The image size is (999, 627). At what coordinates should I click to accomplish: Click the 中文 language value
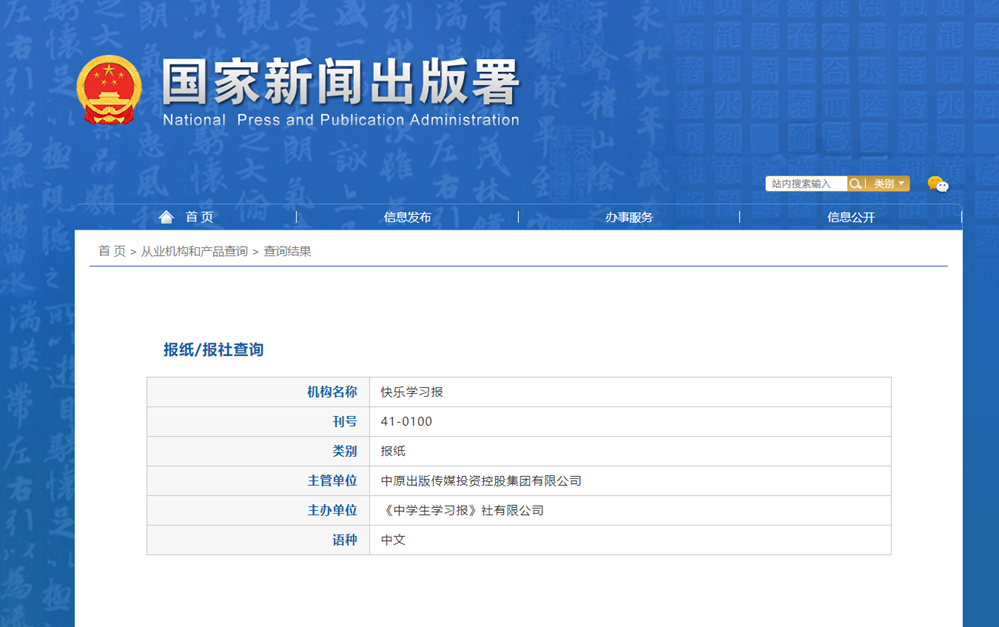[393, 540]
